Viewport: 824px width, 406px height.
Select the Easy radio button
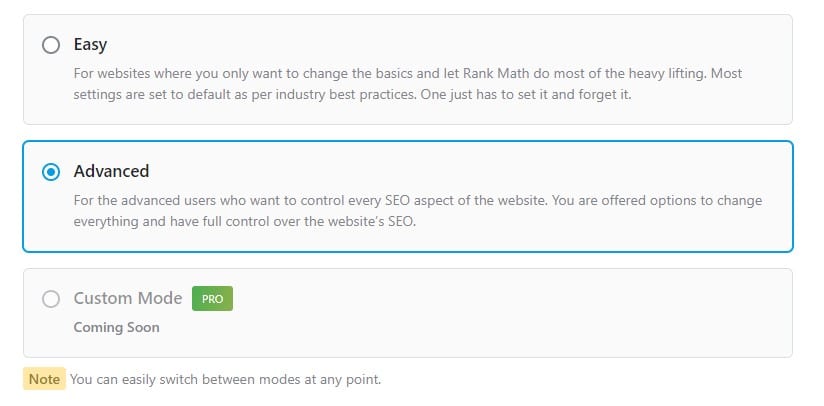coord(50,45)
